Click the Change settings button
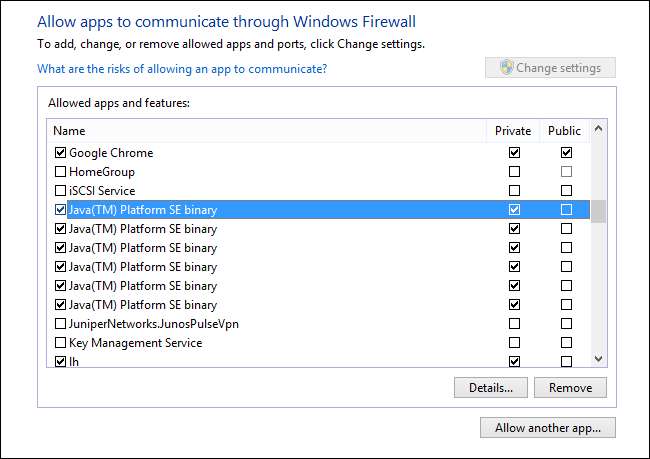This screenshot has height=459, width=650. point(550,68)
